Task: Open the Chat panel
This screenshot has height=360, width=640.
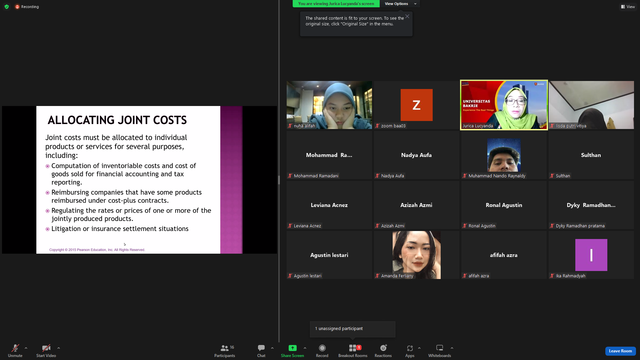Action: (261, 350)
